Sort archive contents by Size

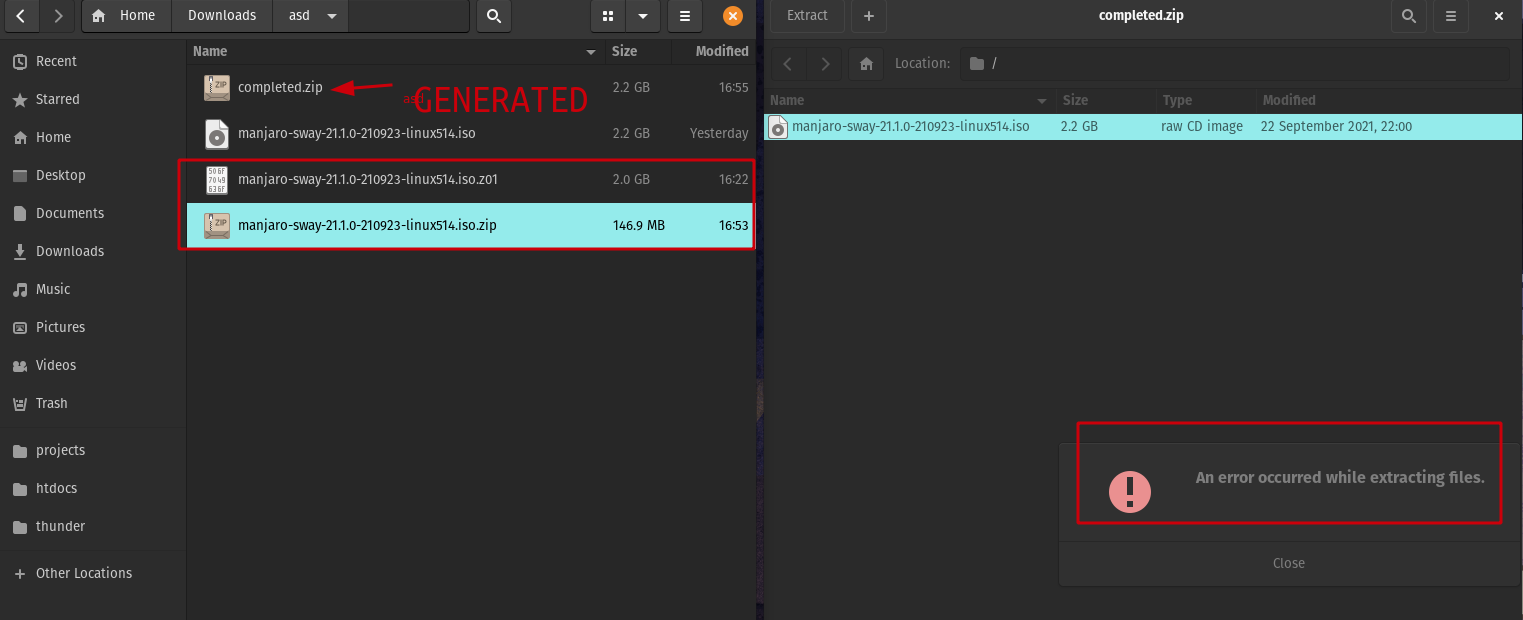(x=1106, y=100)
